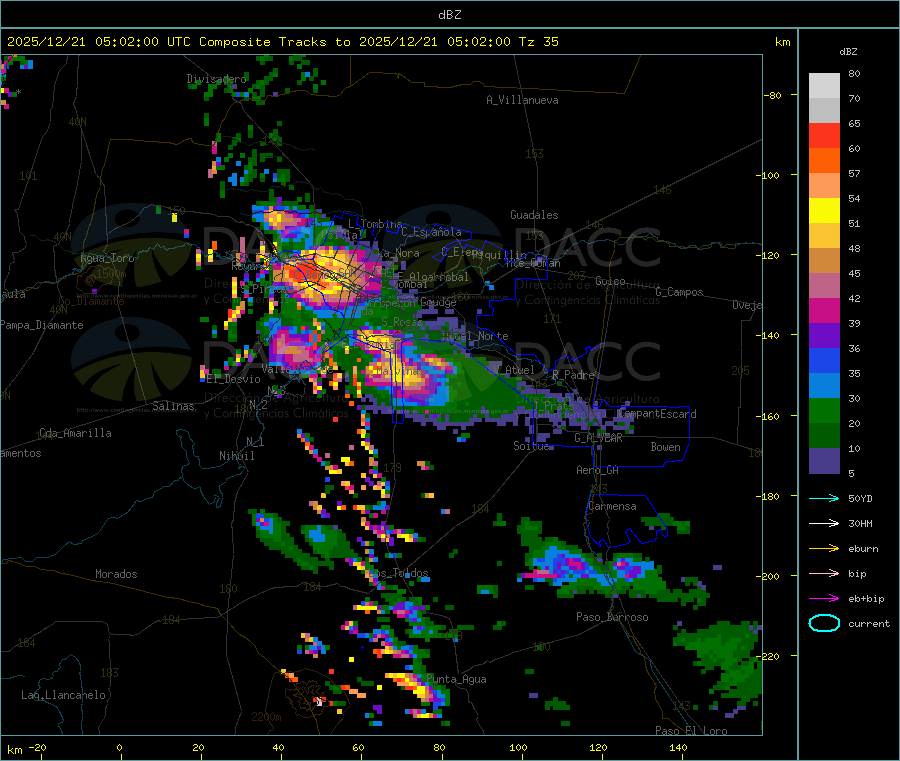Click the white 30HM arrow icon

pyautogui.click(x=824, y=523)
